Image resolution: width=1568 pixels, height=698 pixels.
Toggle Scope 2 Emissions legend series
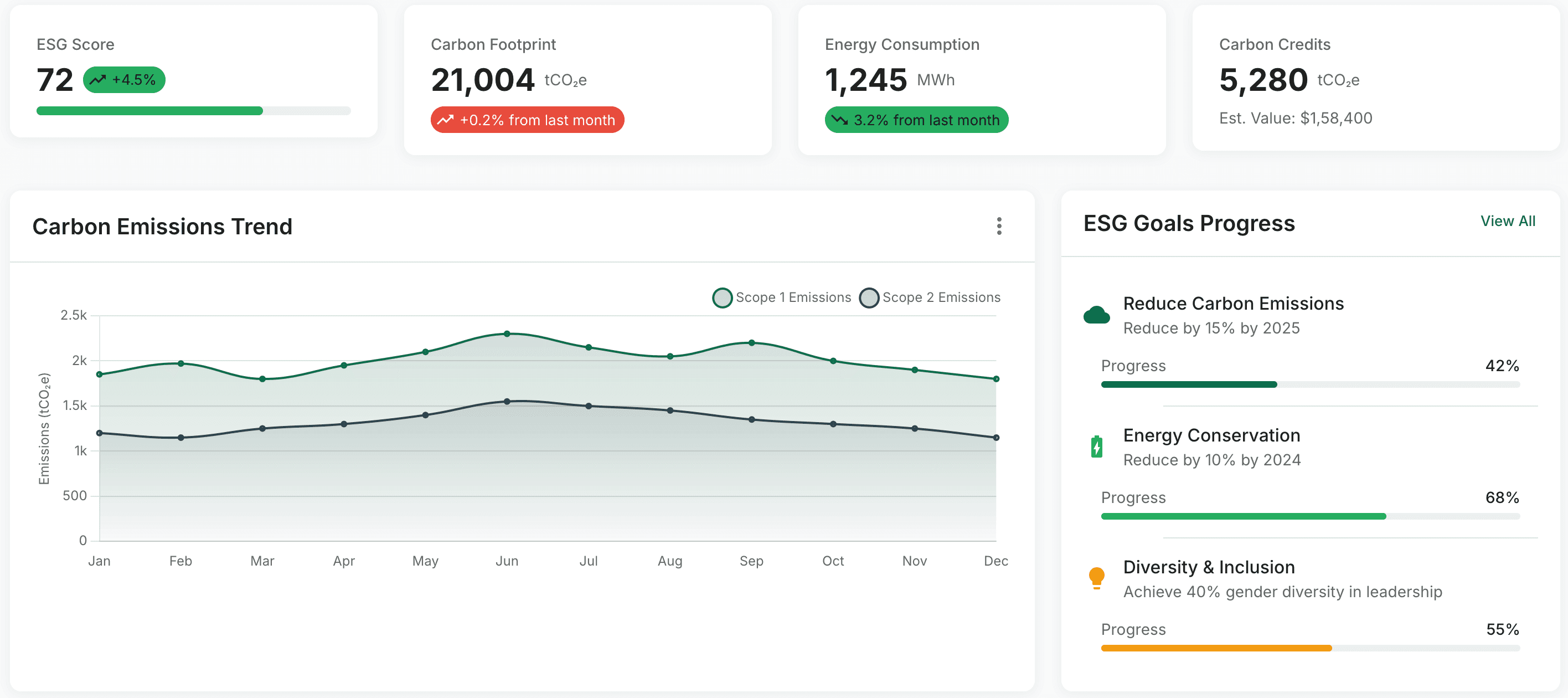coord(930,297)
